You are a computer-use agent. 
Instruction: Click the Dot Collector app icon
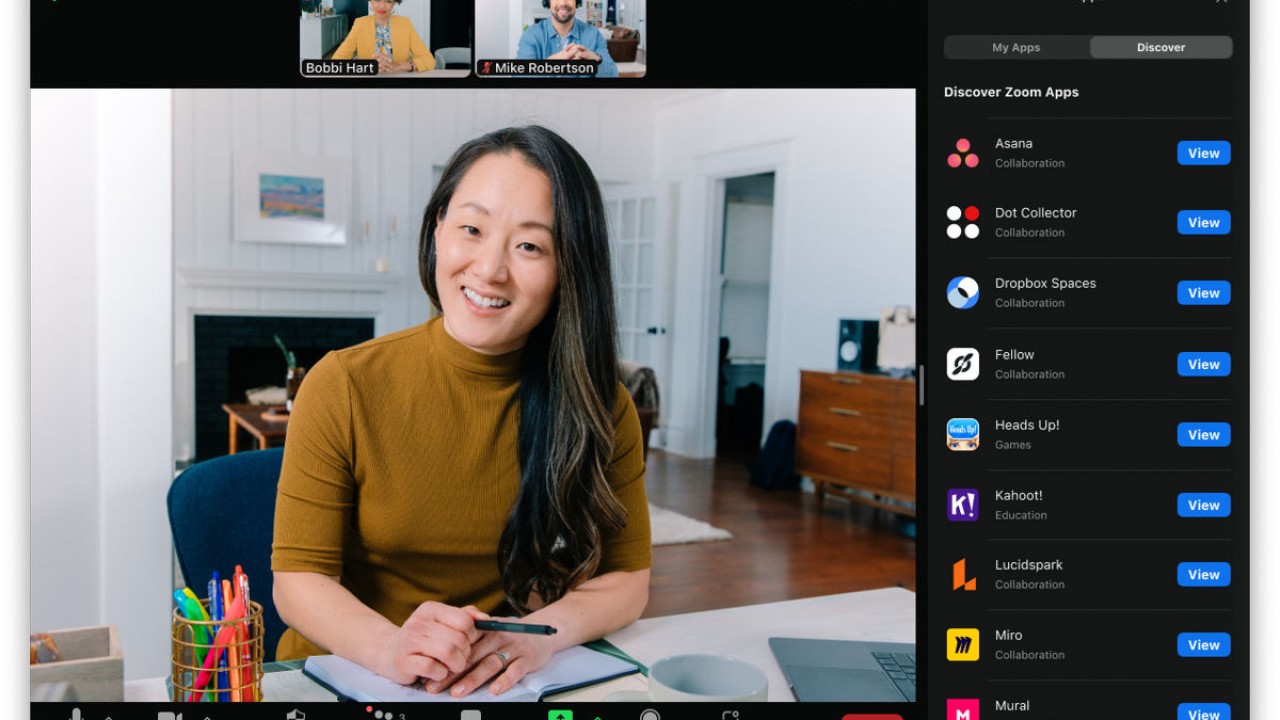(962, 222)
